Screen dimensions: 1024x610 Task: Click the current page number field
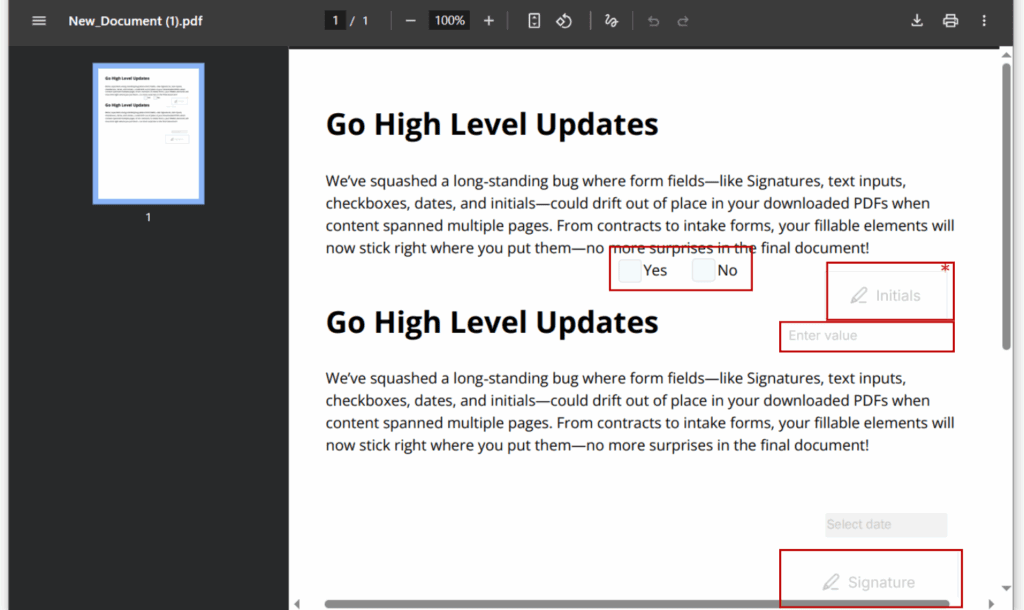click(x=335, y=21)
